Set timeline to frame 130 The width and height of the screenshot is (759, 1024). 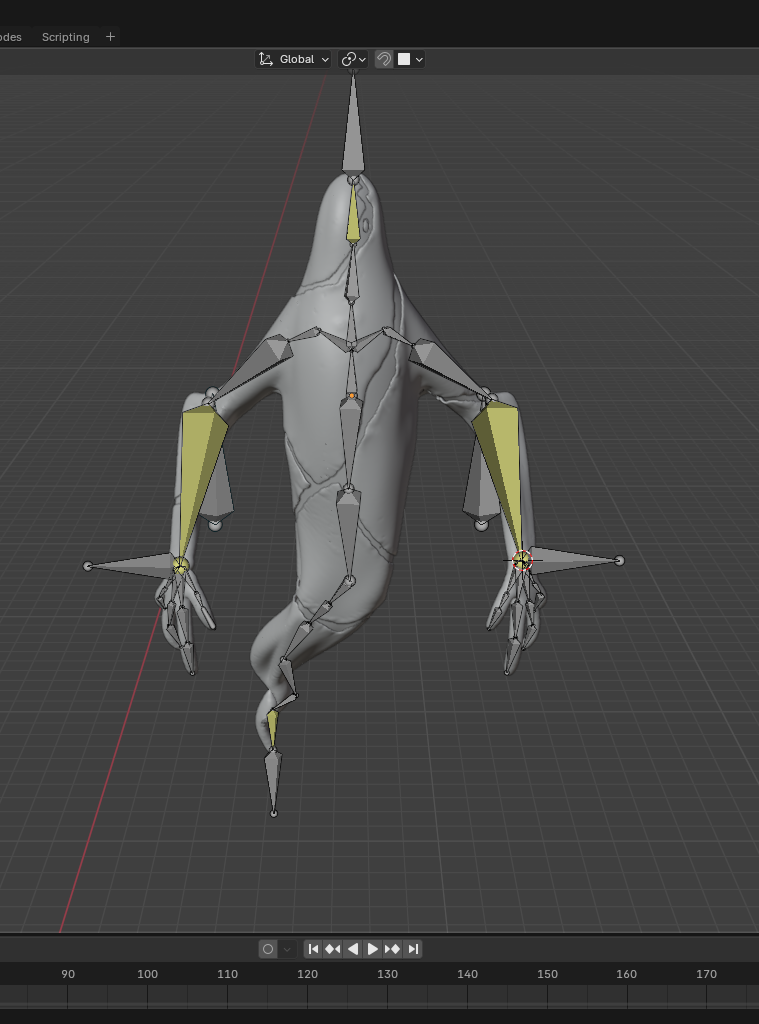(387, 974)
